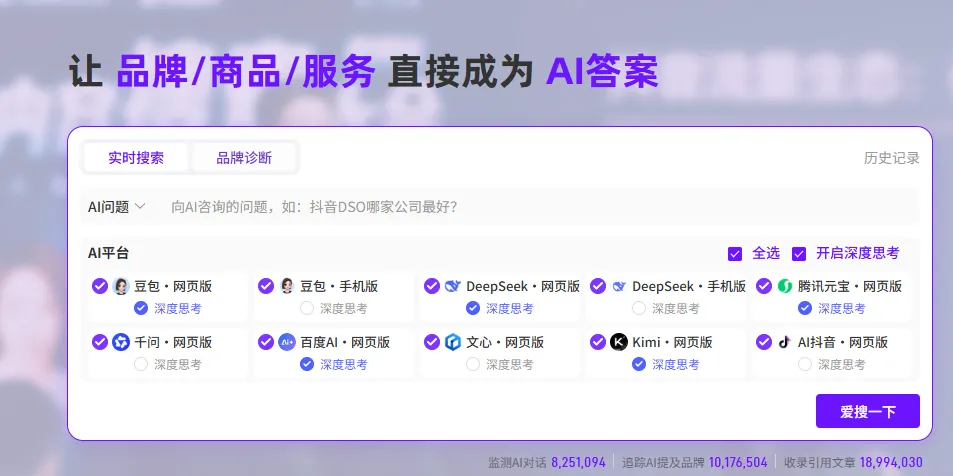This screenshot has width=953, height=476.
Task: Uncheck the 腾讯元宝·网页版 platform checkmark
Action: pyautogui.click(x=764, y=286)
